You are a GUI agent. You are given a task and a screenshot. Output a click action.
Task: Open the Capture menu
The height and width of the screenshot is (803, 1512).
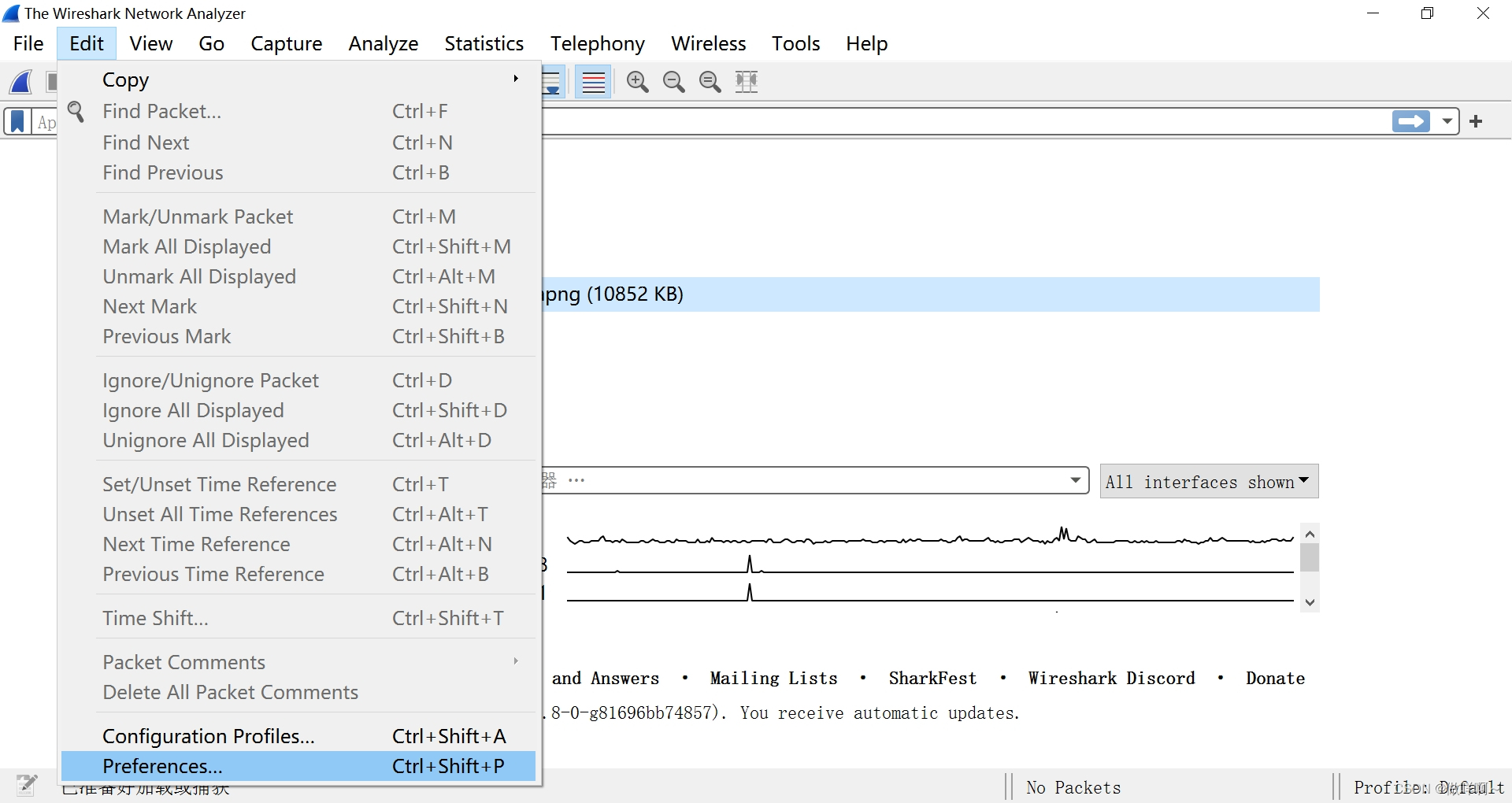pyautogui.click(x=287, y=43)
